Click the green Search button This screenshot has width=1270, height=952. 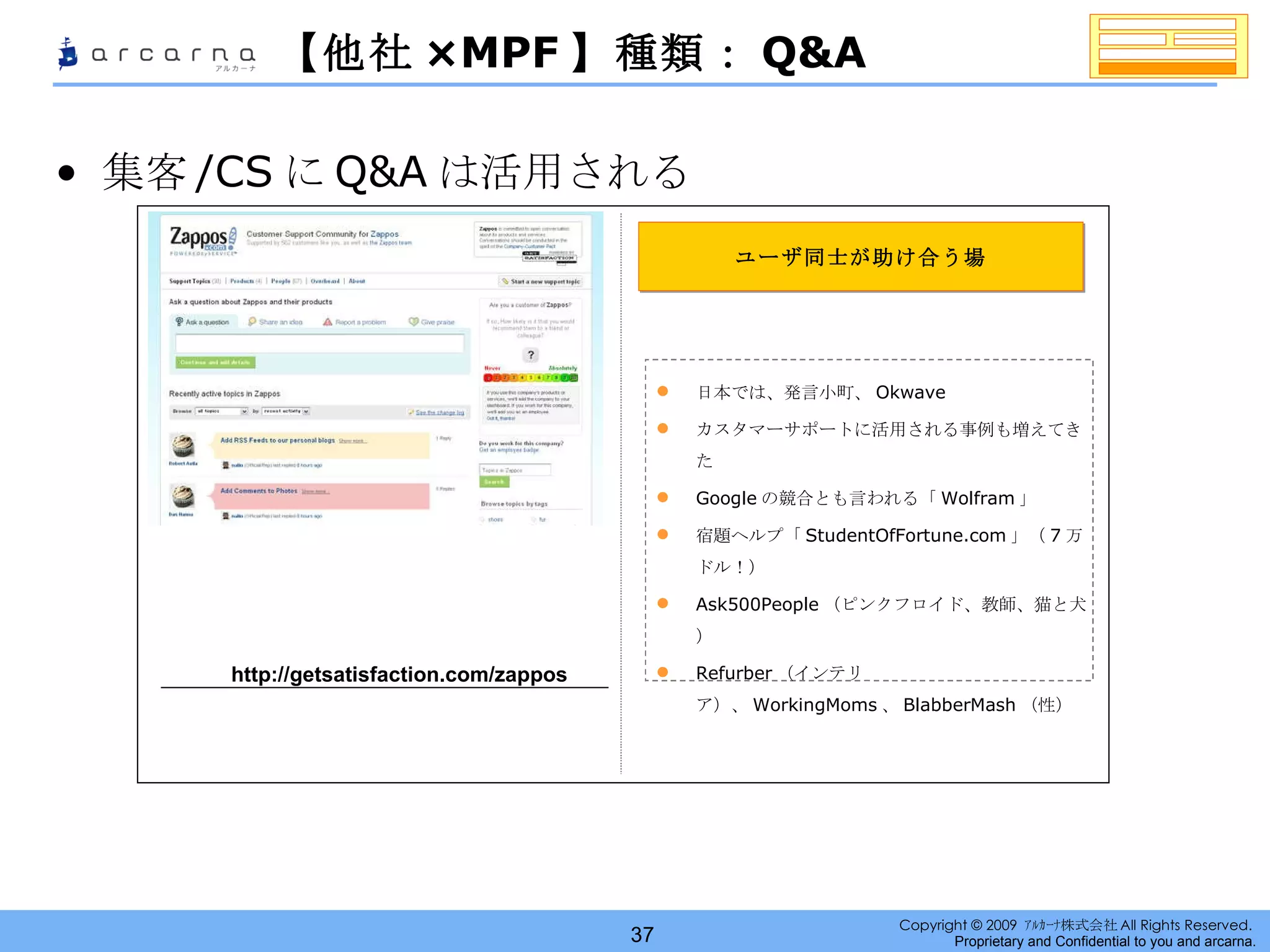494,482
